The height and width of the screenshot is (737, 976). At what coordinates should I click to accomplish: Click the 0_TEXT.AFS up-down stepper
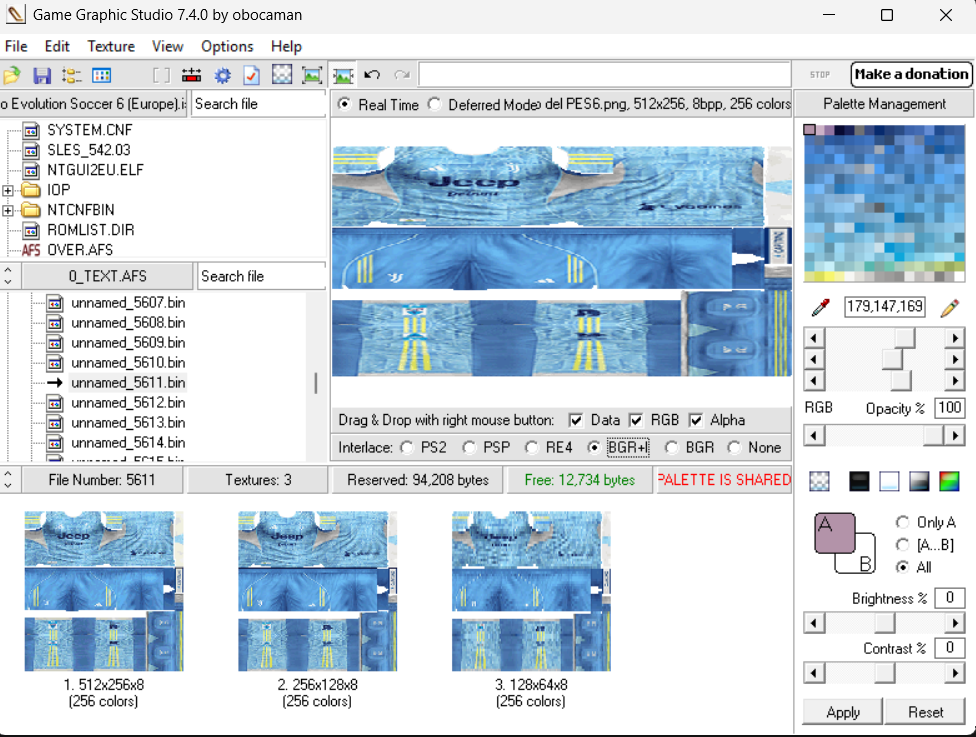pyautogui.click(x=9, y=276)
